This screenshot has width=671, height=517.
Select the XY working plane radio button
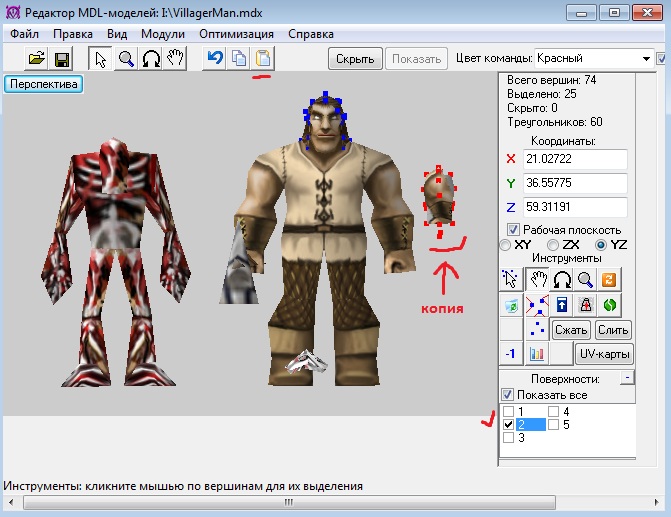click(505, 245)
